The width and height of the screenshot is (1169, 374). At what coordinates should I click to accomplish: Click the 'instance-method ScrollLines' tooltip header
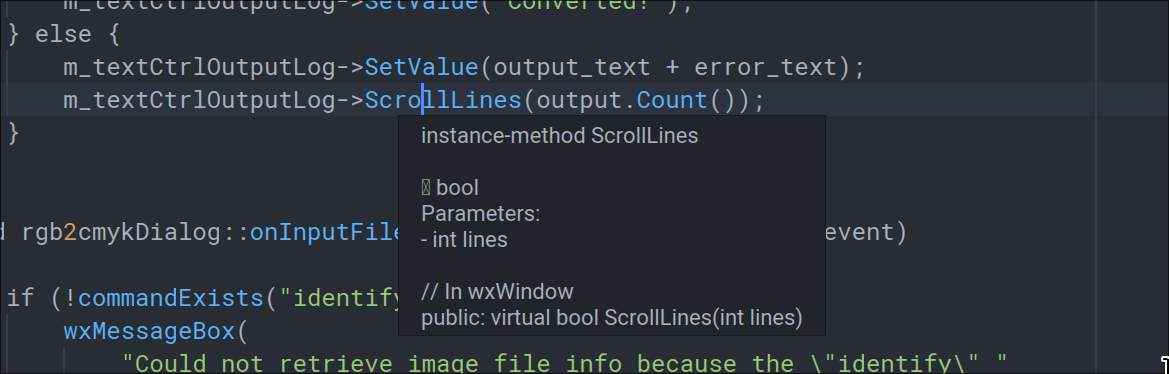[x=560, y=136]
